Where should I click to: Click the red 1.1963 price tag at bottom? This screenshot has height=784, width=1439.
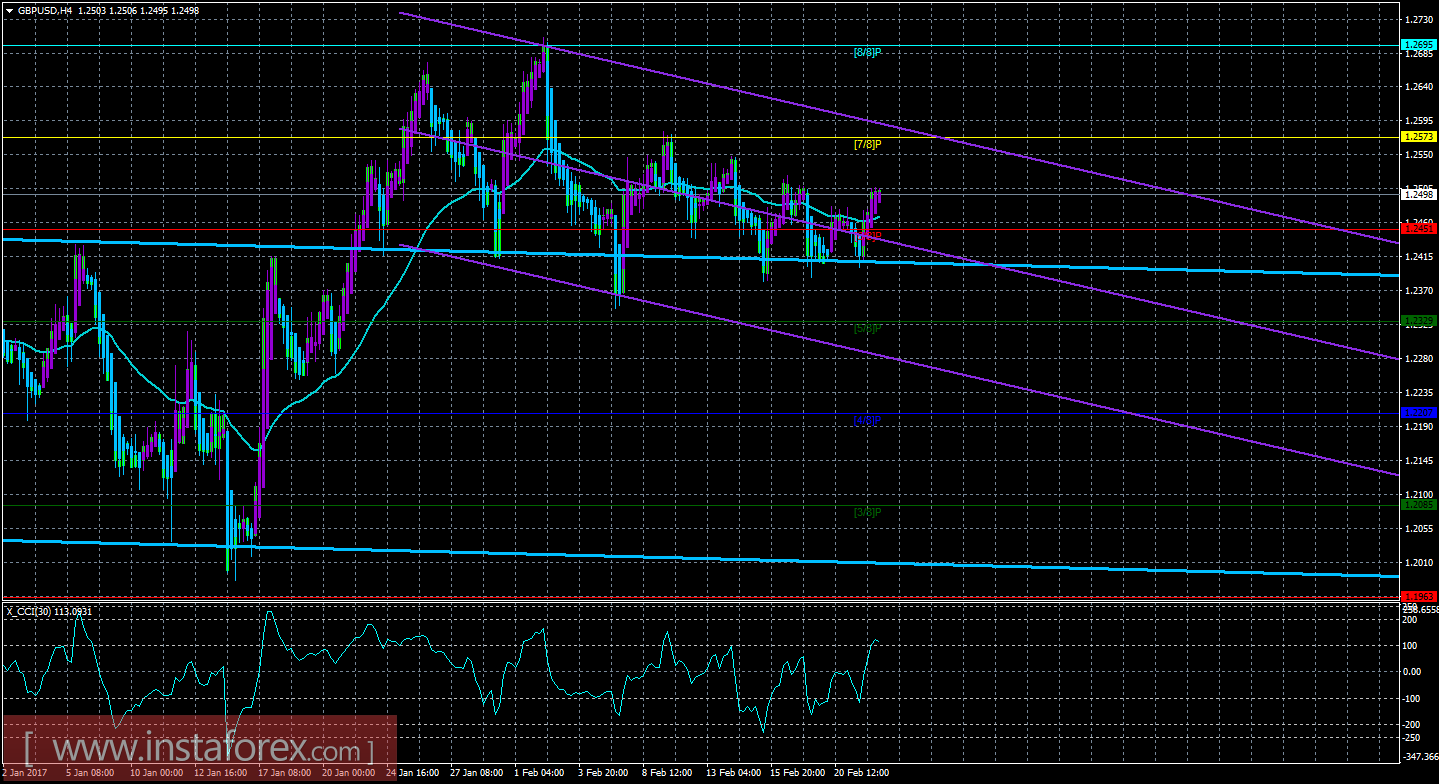tap(1419, 596)
